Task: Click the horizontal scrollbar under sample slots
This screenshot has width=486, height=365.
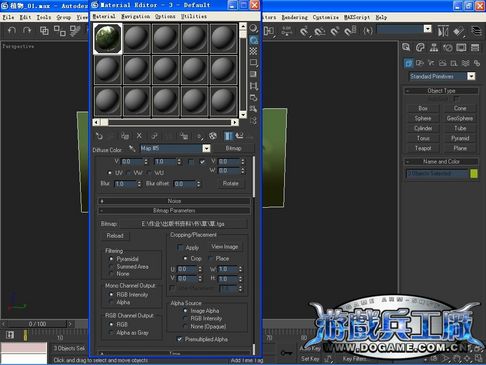Action: click(x=166, y=122)
